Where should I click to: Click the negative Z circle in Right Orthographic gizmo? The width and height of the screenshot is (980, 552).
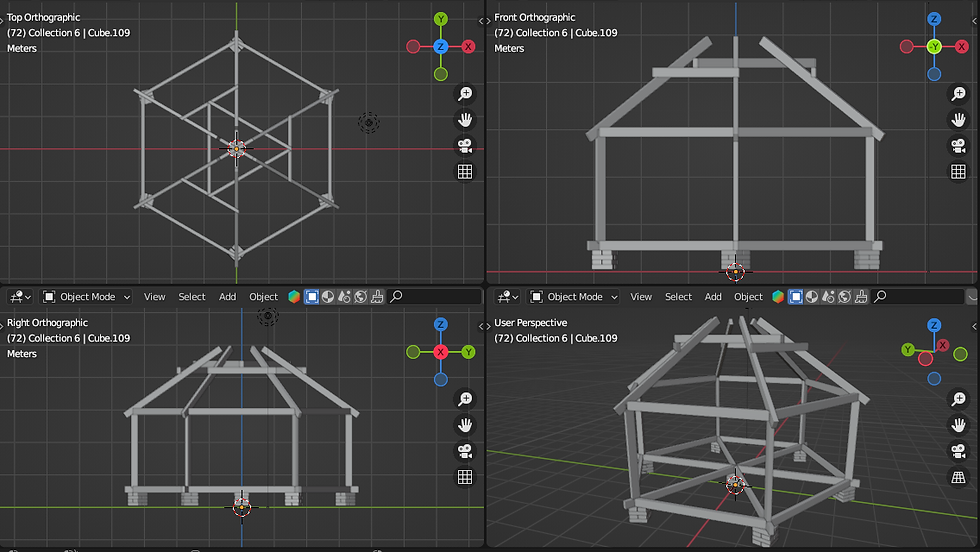click(x=441, y=379)
